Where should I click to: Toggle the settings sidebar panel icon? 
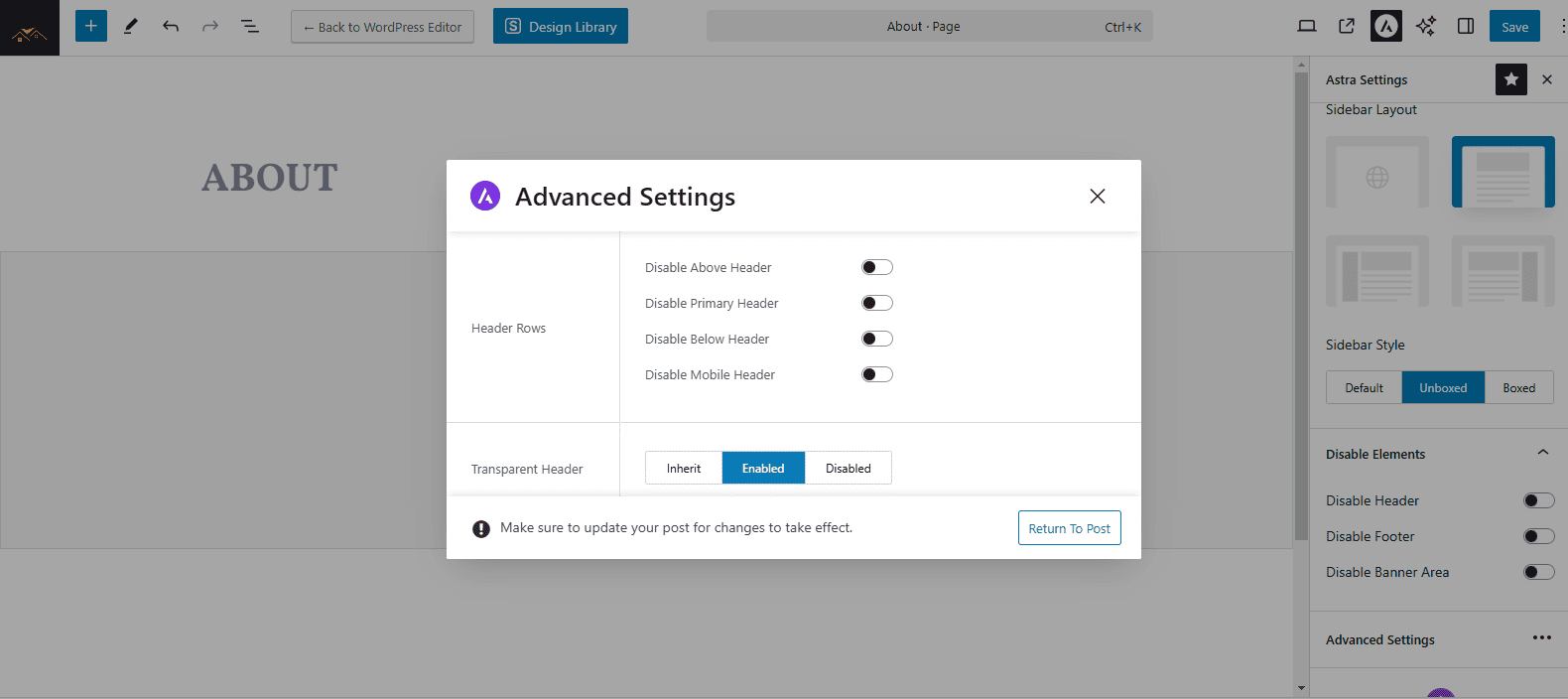click(1466, 27)
